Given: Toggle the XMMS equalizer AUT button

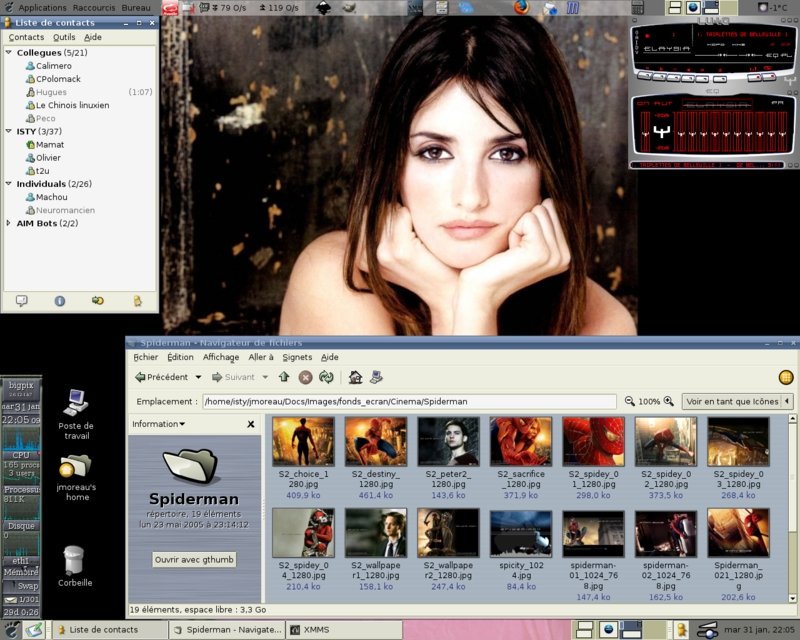Looking at the screenshot, I should (663, 103).
